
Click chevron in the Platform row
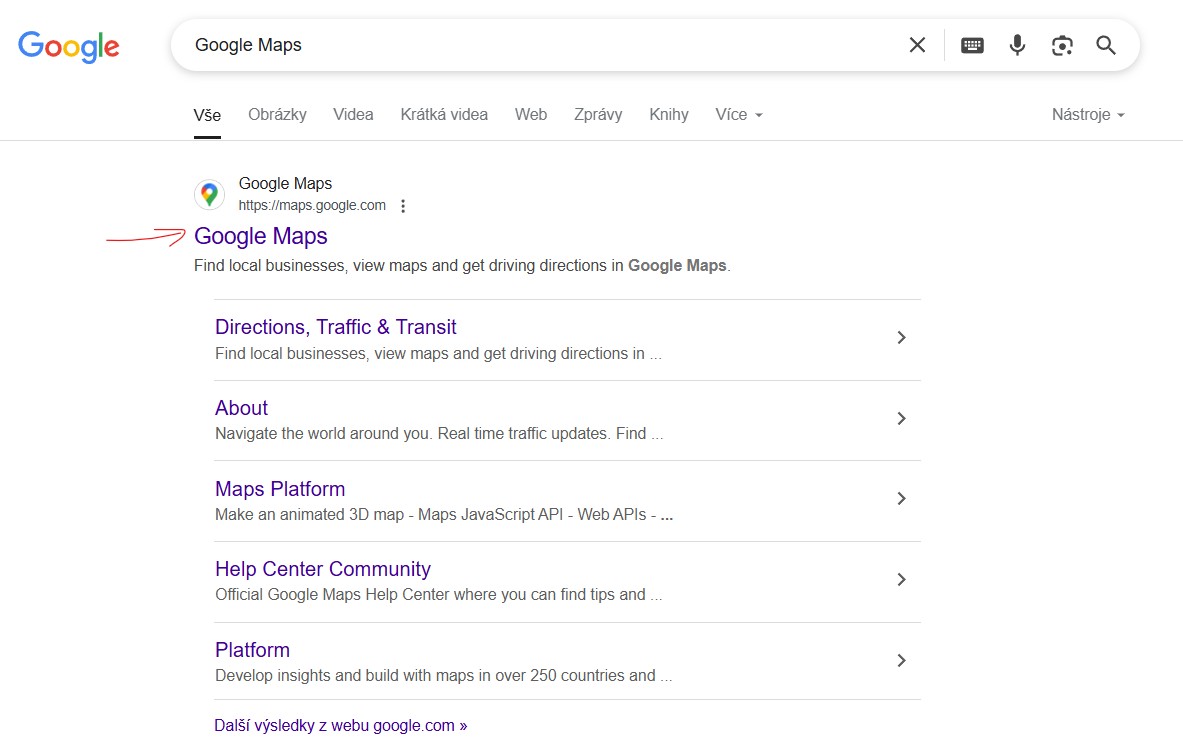click(x=901, y=660)
